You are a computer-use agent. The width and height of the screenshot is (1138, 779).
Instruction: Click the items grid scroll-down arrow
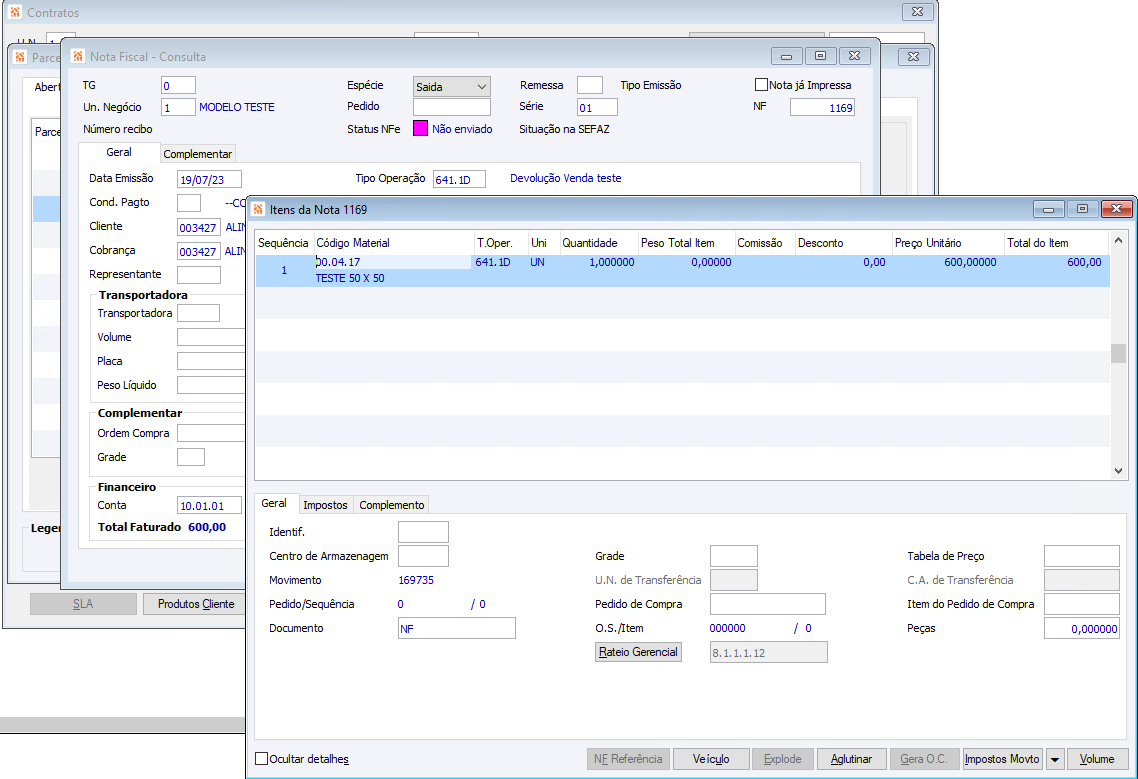click(1118, 471)
